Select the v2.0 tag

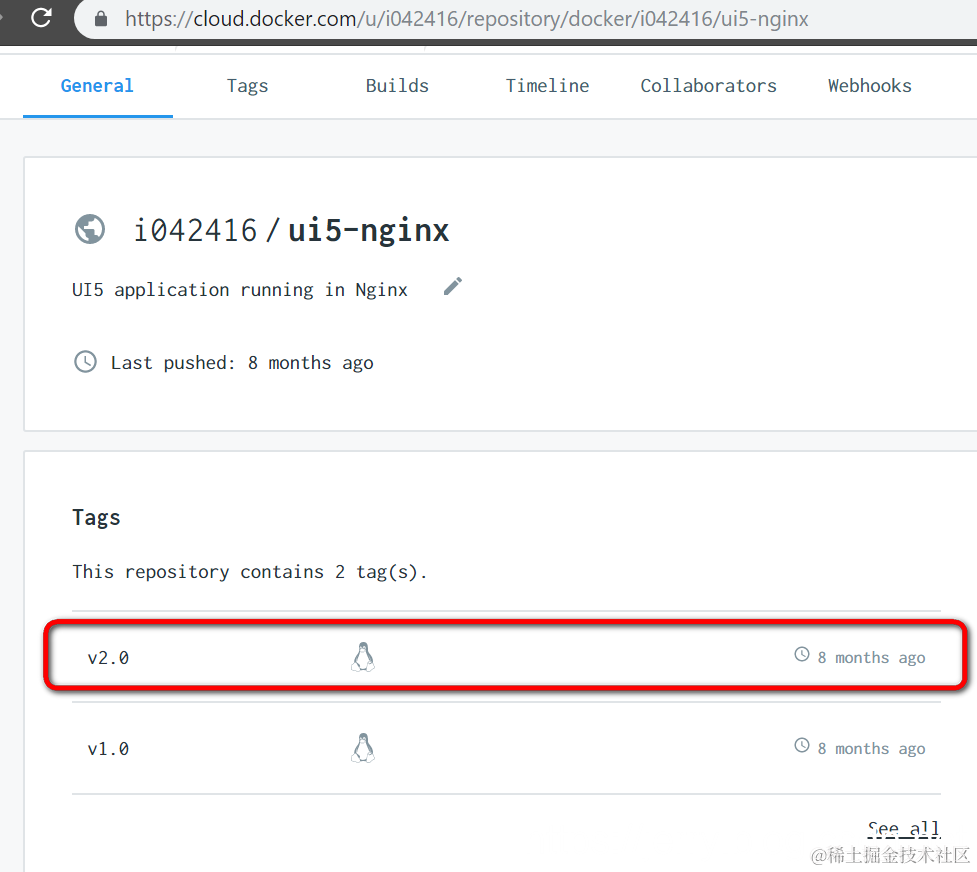pos(108,658)
